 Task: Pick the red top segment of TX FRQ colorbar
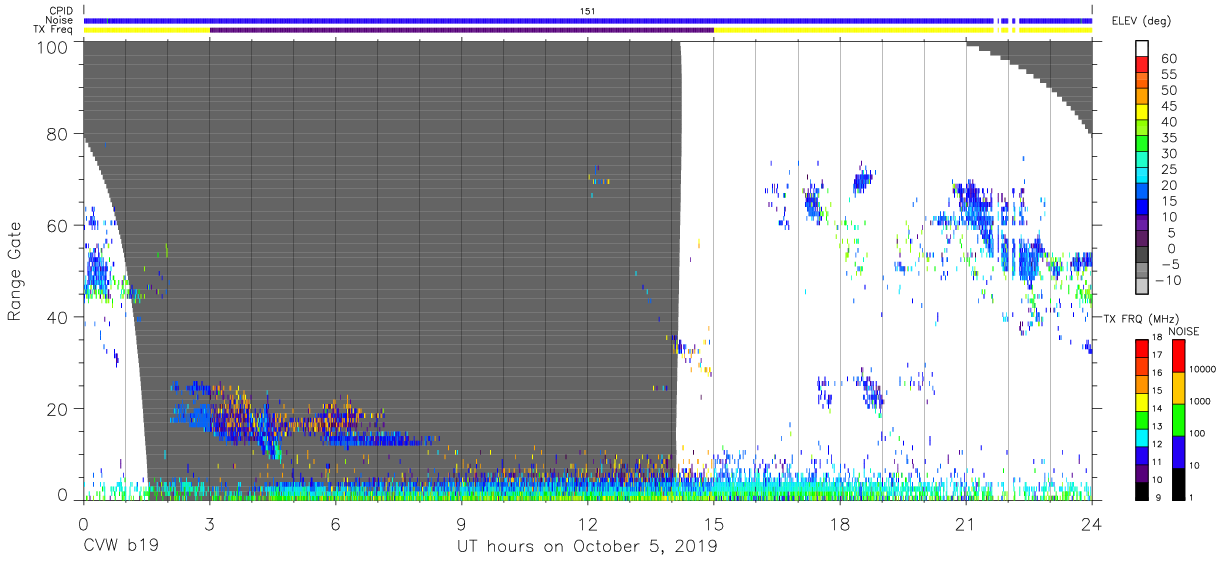[1144, 348]
